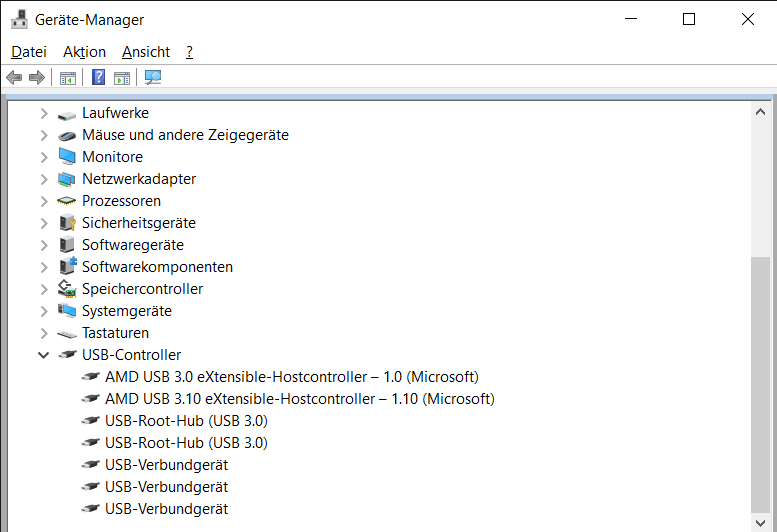
Task: Click the scrollbar up arrow
Action: 760,112
